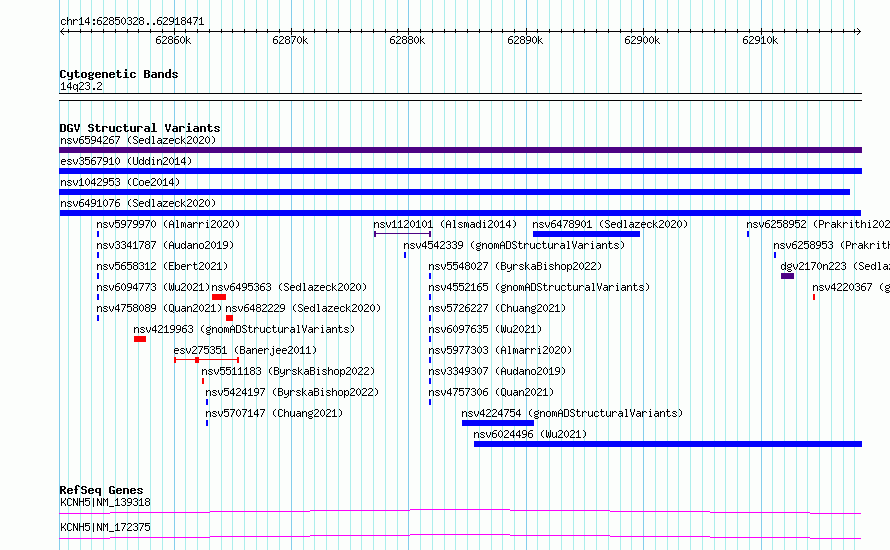
Task: Click the chr14:62850328..62918471 coordinate label
Action: 132,22
